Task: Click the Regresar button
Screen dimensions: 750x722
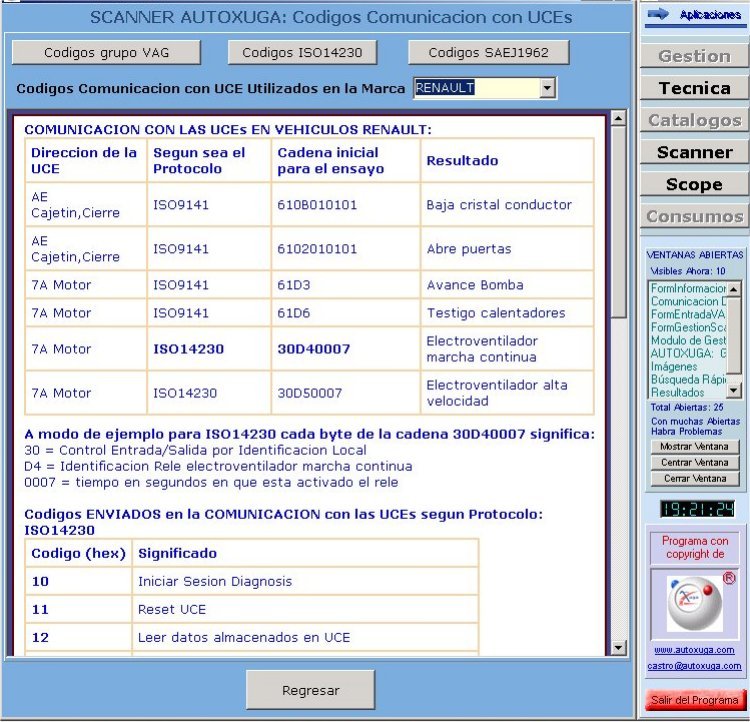Action: click(310, 690)
